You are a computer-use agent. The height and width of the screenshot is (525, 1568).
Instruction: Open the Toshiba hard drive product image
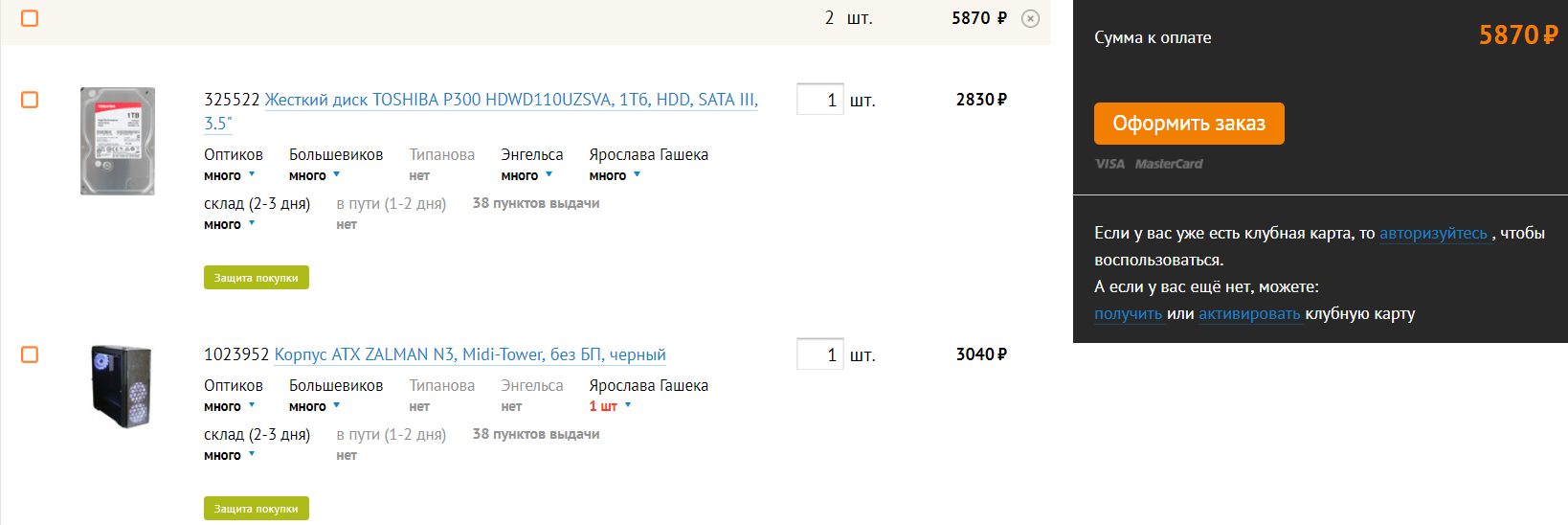pyautogui.click(x=118, y=141)
